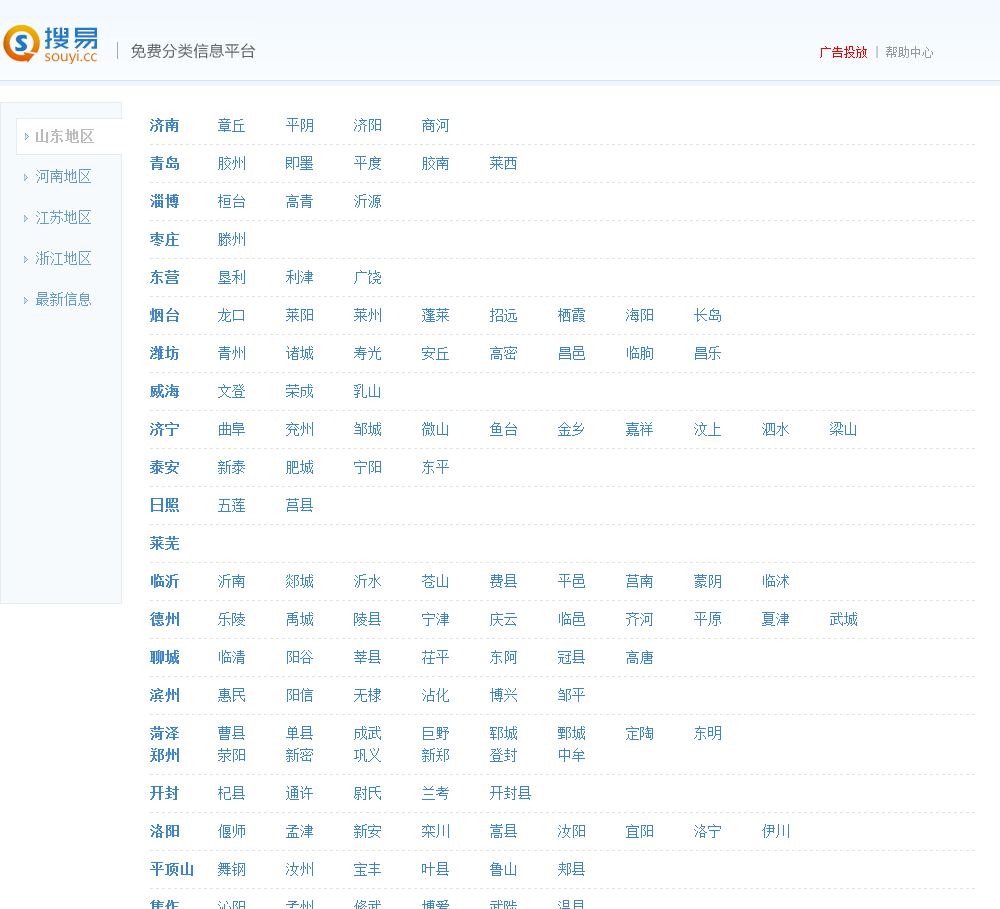Open the 济南 city link
Screen dimensions: 1000x909
coord(165,126)
